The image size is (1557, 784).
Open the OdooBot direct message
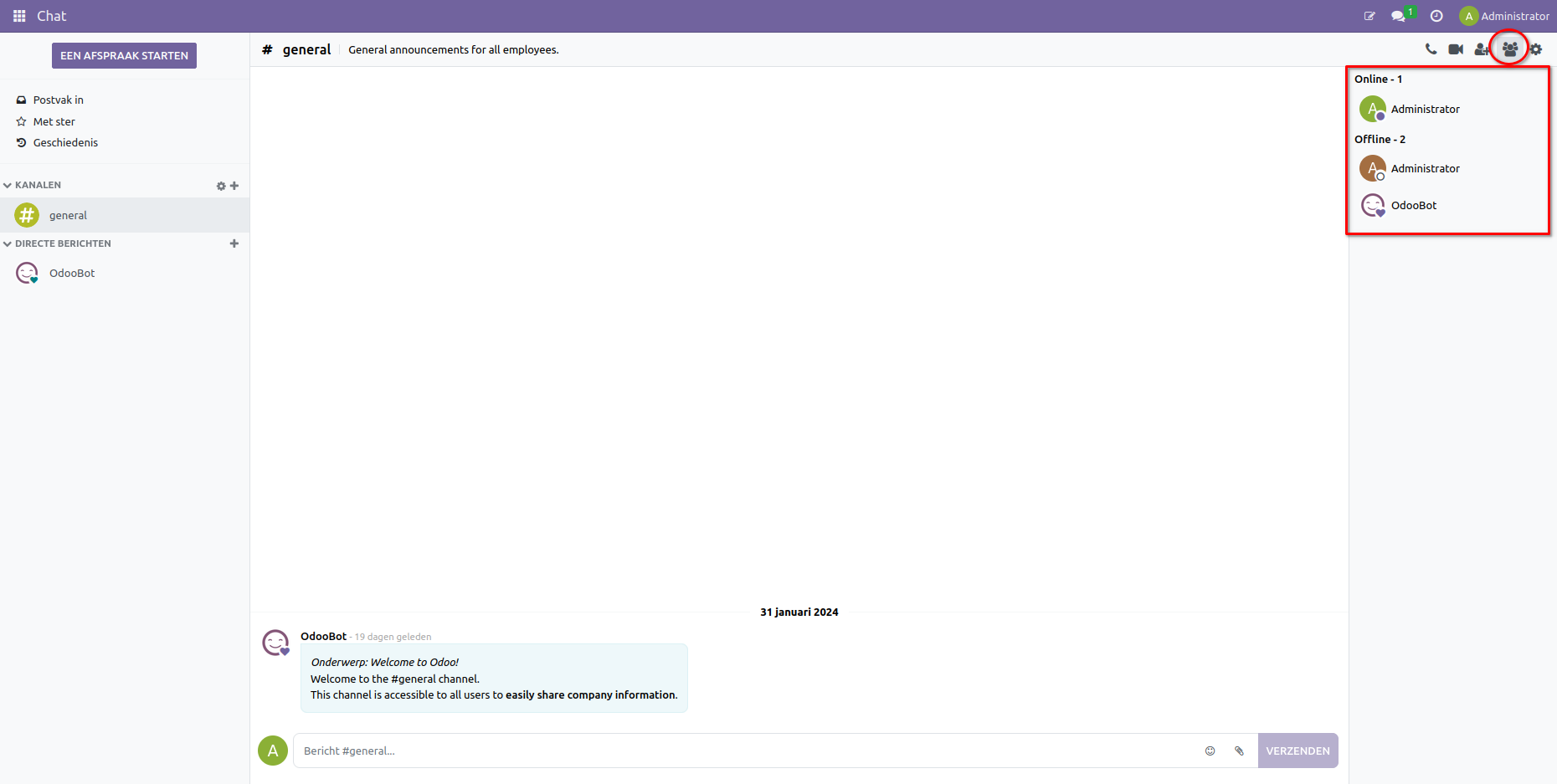[71, 272]
